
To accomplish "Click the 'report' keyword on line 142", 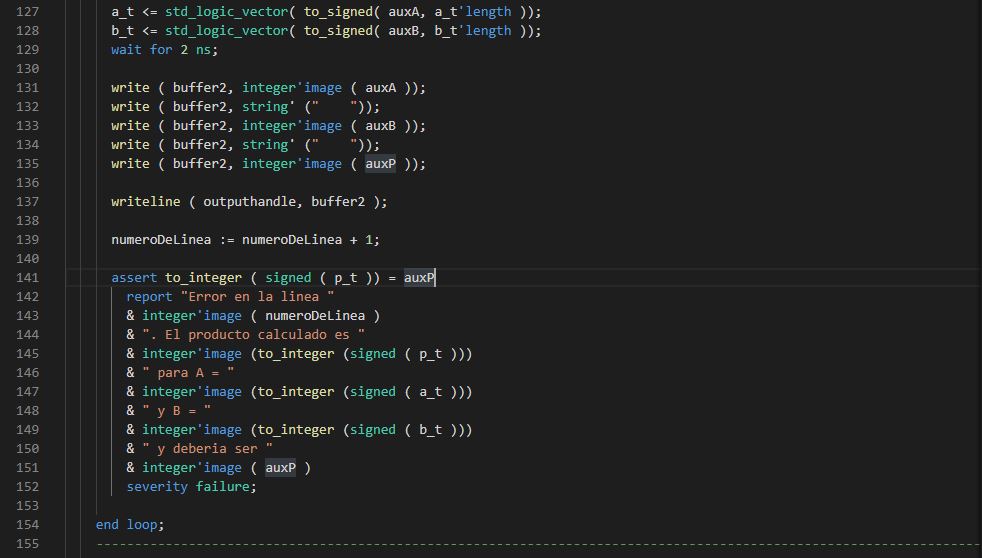I will (149, 297).
